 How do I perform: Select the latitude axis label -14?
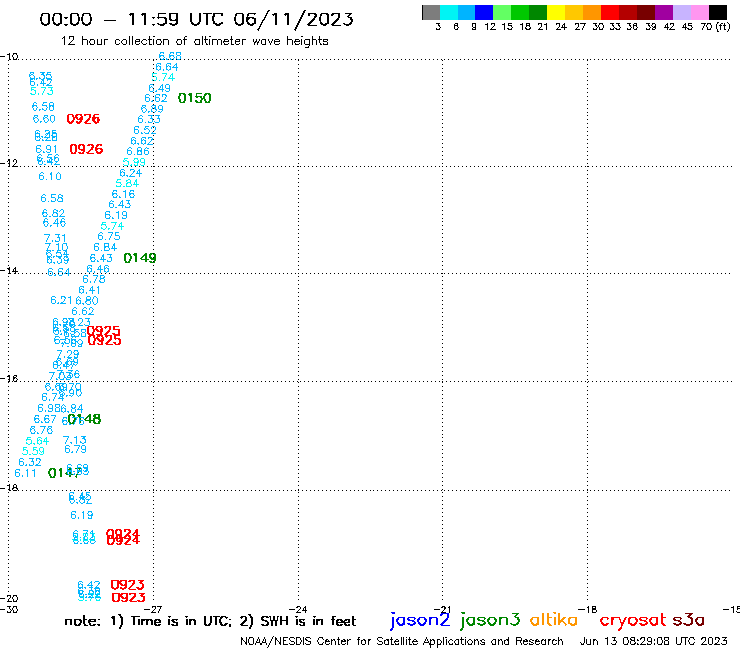pyautogui.click(x=9, y=270)
